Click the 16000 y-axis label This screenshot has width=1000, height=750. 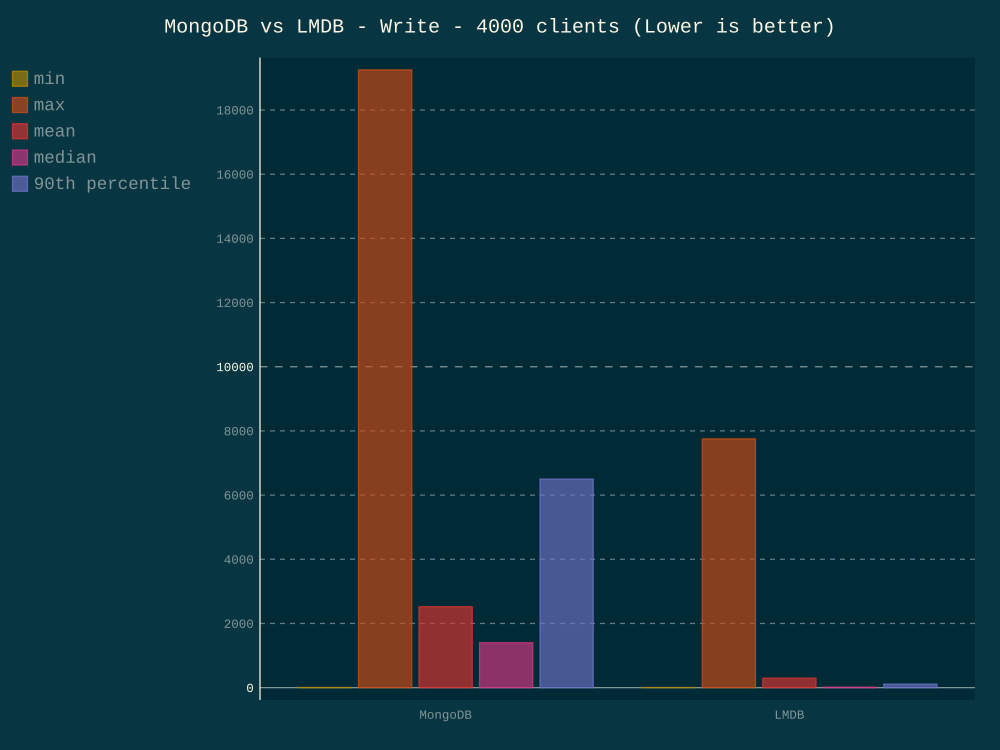click(x=235, y=175)
